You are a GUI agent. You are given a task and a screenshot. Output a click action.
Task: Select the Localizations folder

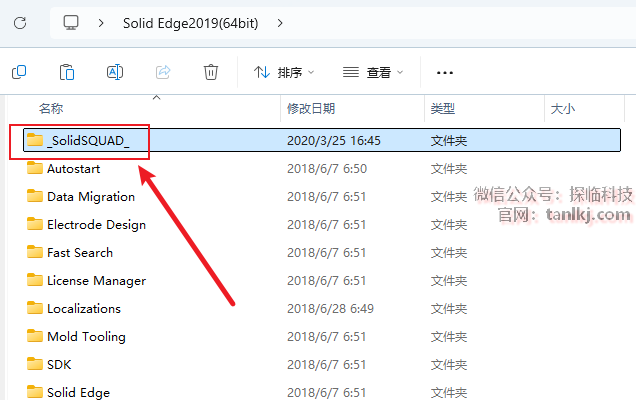84,308
